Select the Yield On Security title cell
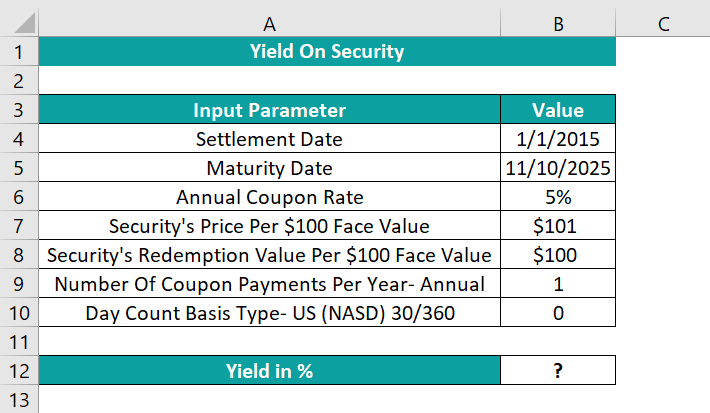 click(x=327, y=52)
